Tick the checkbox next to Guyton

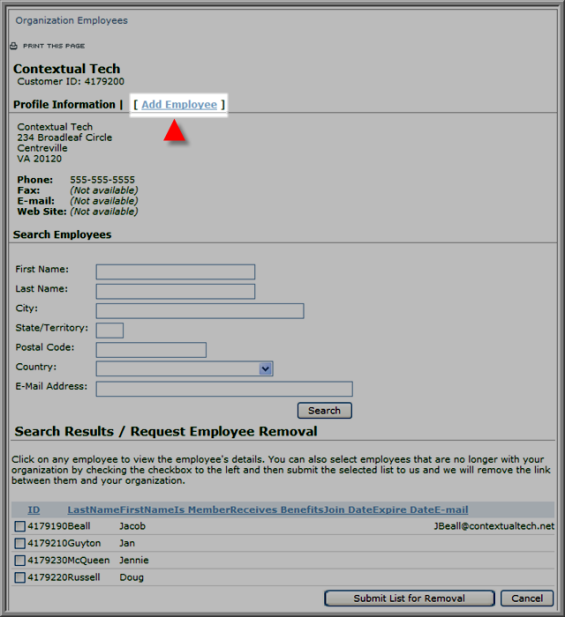(20, 543)
